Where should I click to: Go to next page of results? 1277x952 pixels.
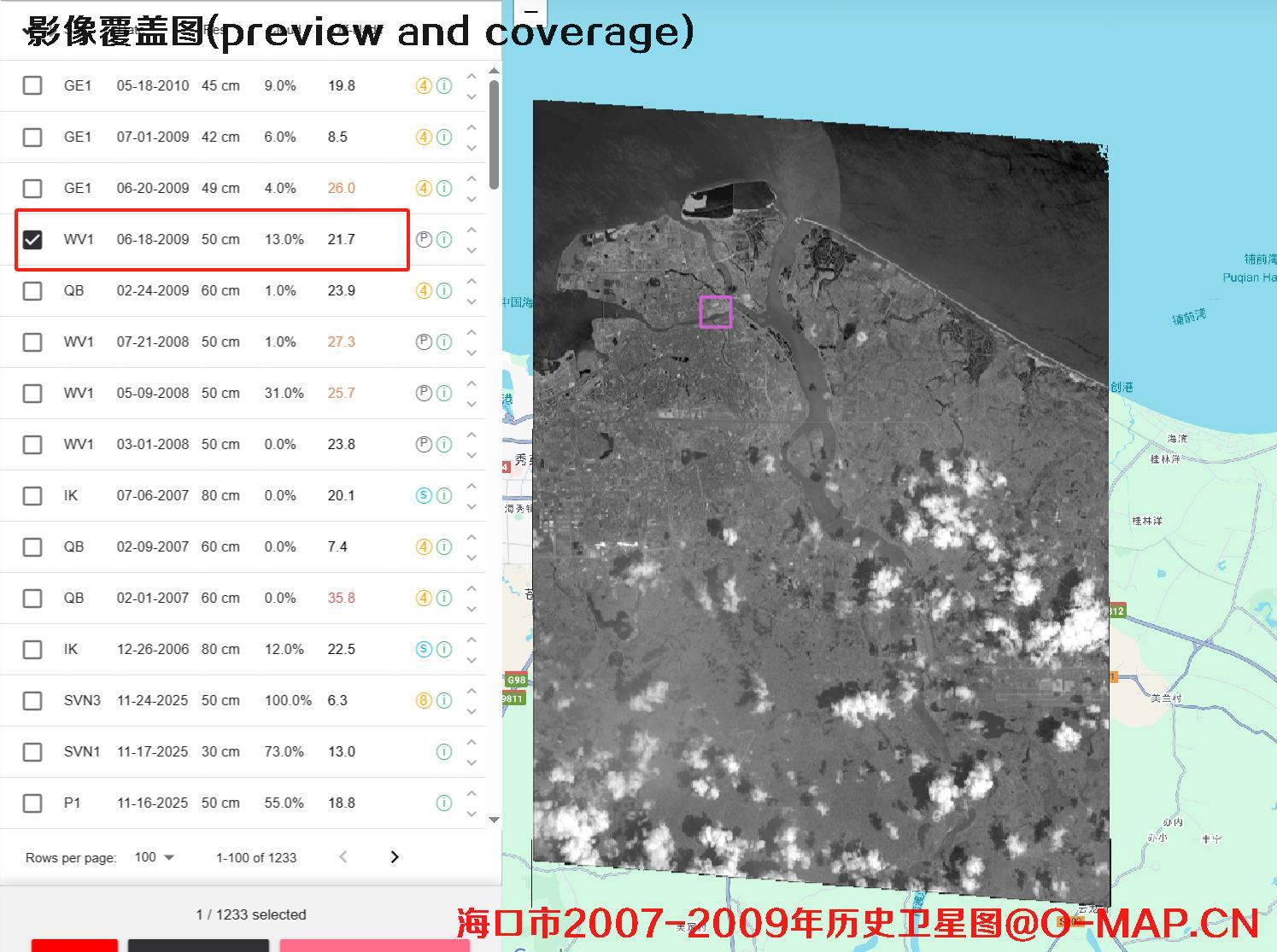pyautogui.click(x=394, y=856)
